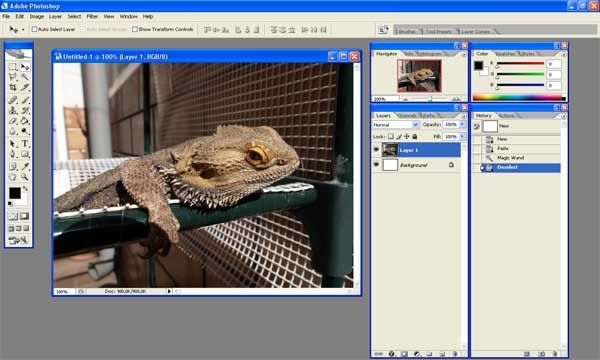Select the Slice tool
This screenshot has height=360, width=600.
tap(25, 88)
